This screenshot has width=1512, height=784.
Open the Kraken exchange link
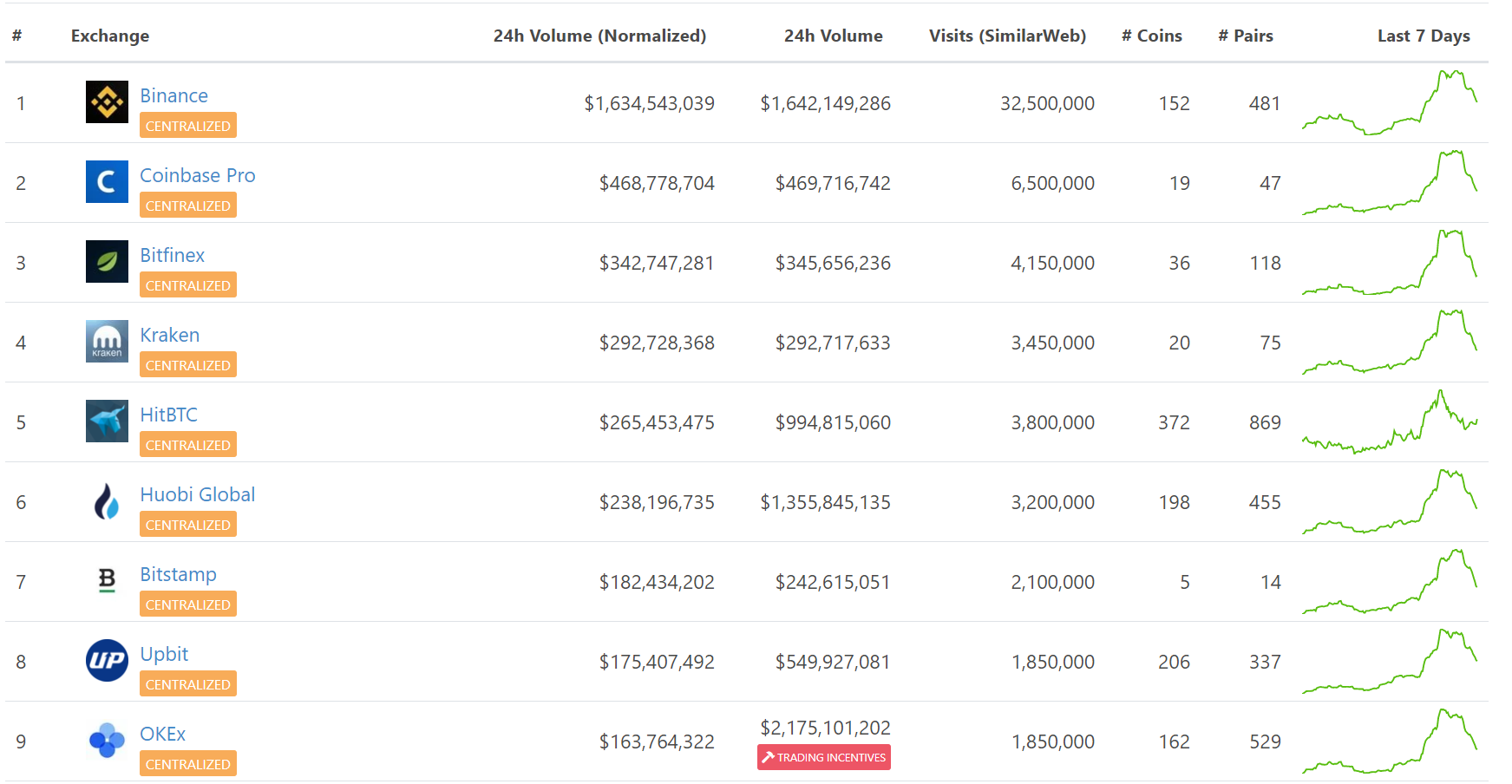tap(170, 335)
